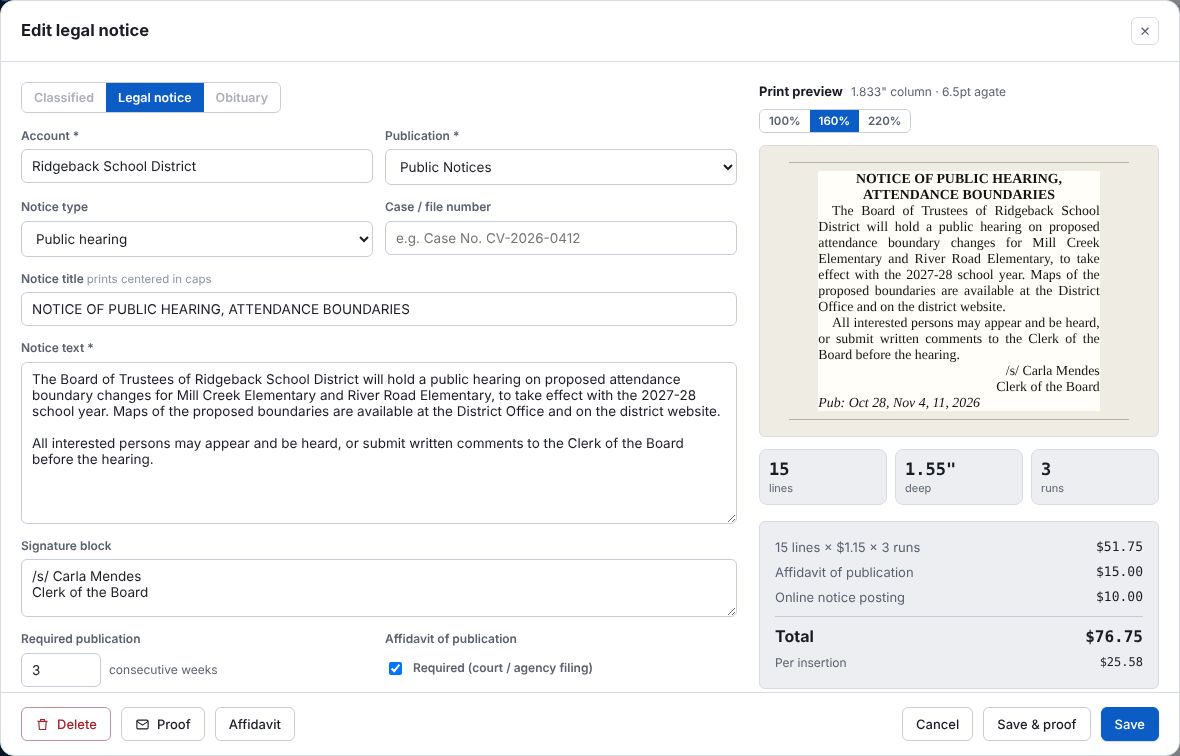Viewport: 1180px width, 756px height.
Task: Expand the Notice type dropdown
Action: pyautogui.click(x=196, y=239)
